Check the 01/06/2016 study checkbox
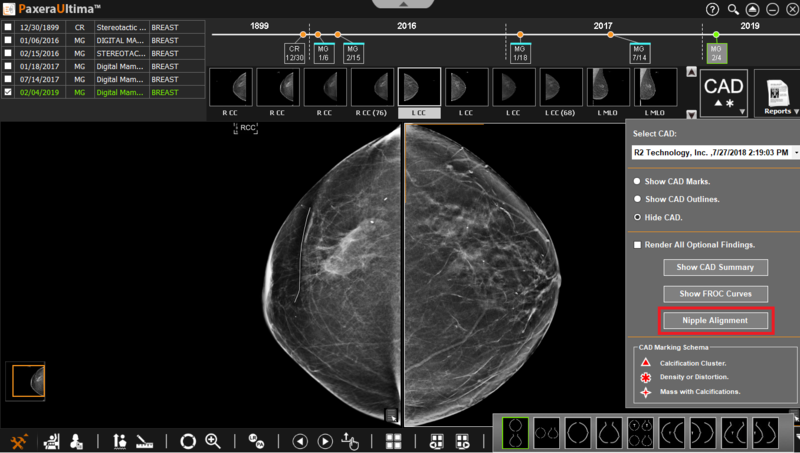This screenshot has width=800, height=453. point(9,40)
